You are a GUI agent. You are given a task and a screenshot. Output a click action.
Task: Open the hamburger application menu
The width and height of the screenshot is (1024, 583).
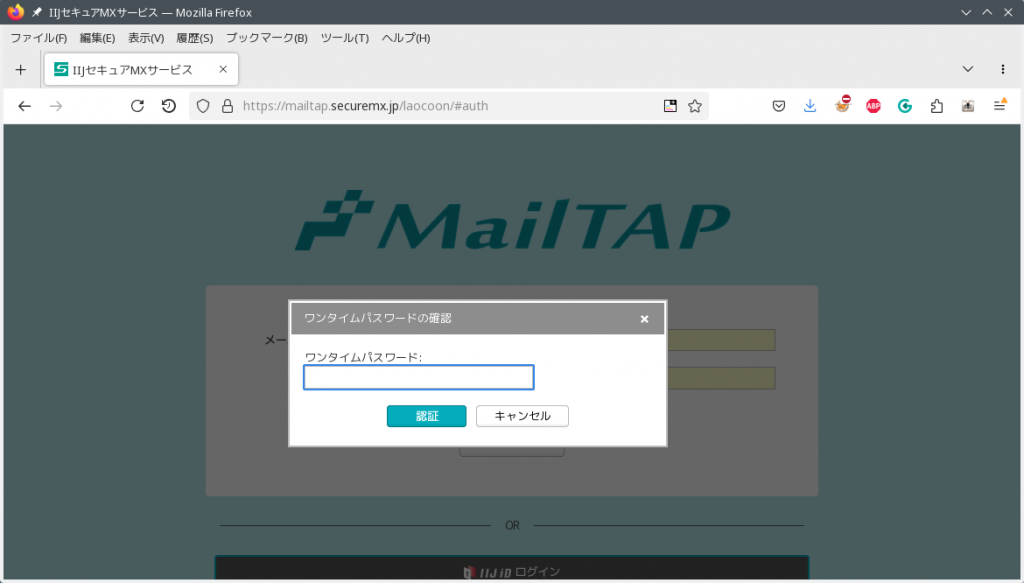1000,105
